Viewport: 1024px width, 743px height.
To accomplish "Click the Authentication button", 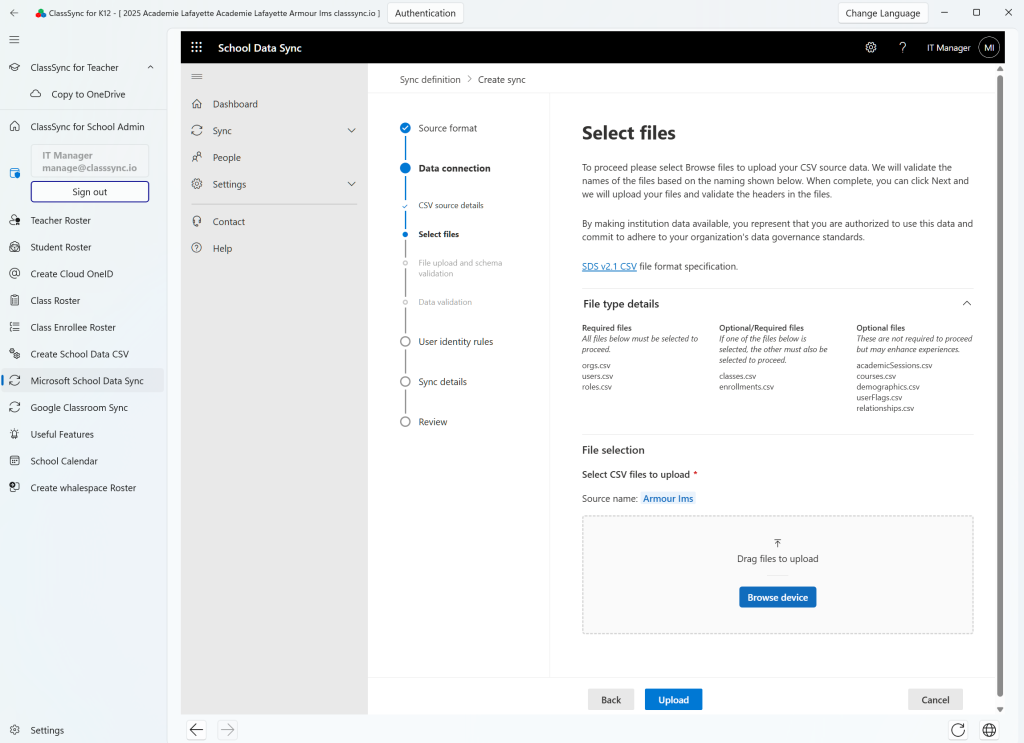I will 425,13.
